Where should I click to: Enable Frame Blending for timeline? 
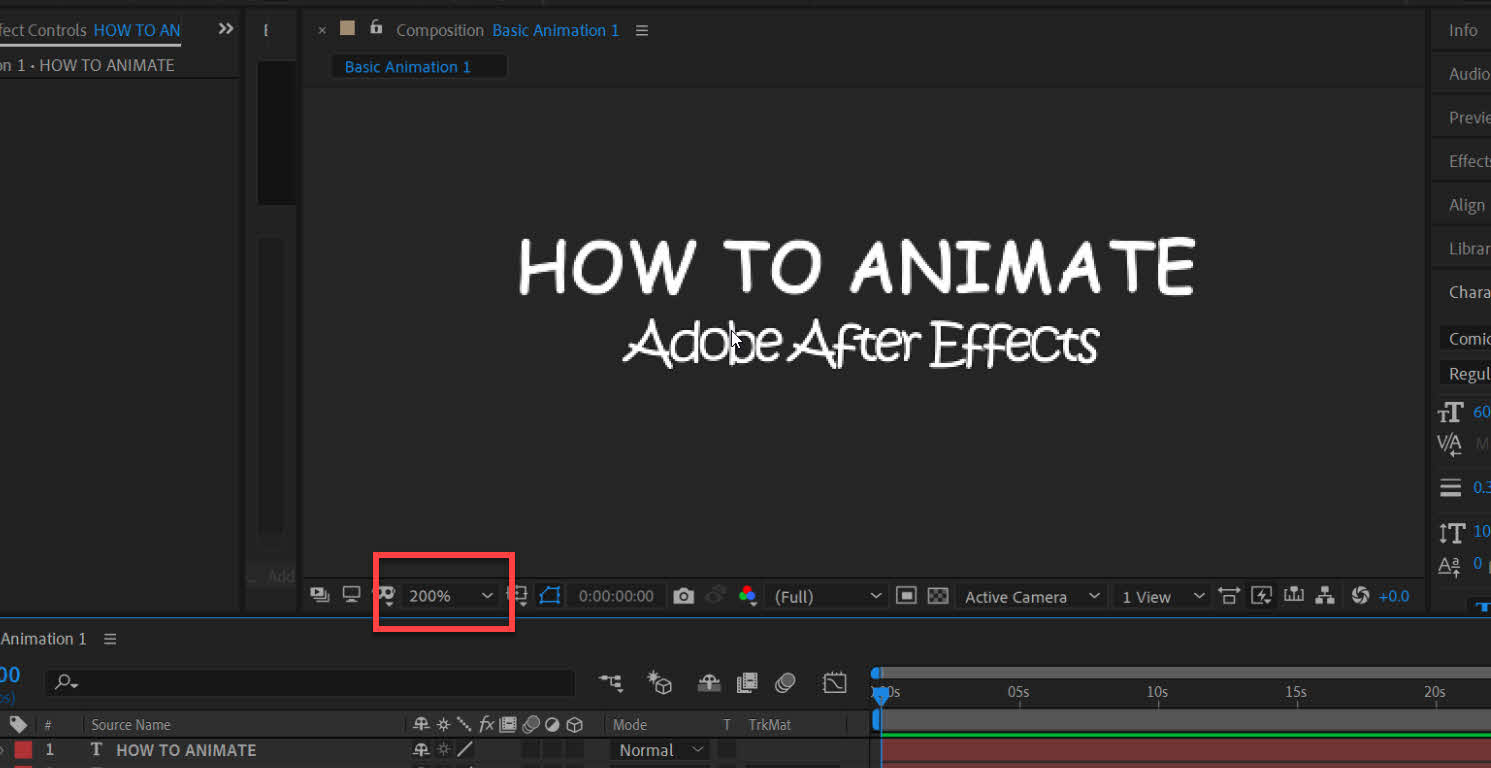[x=747, y=683]
